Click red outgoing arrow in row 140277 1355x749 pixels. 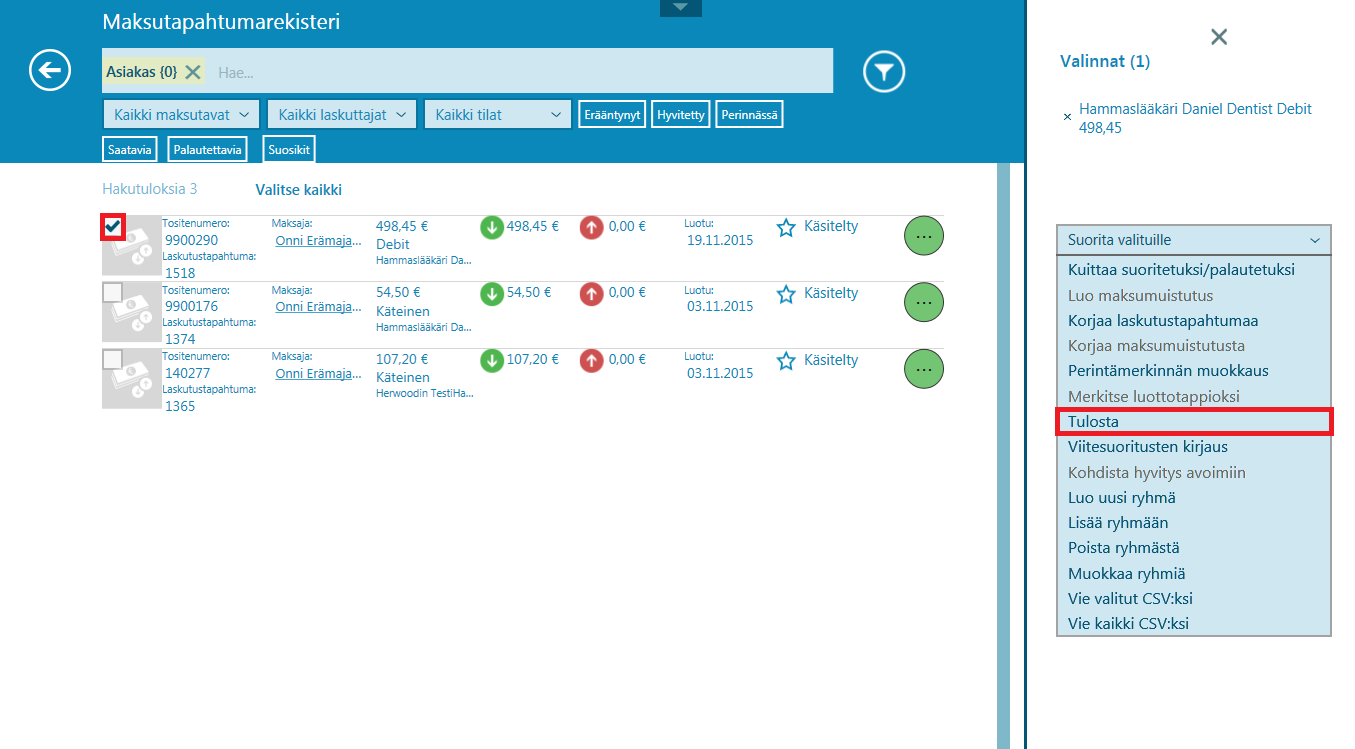tap(592, 360)
